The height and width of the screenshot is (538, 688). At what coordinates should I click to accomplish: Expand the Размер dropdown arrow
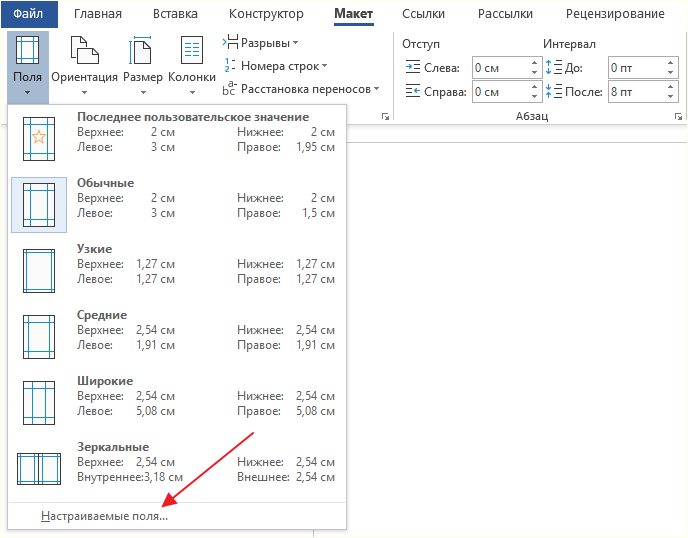[143, 93]
